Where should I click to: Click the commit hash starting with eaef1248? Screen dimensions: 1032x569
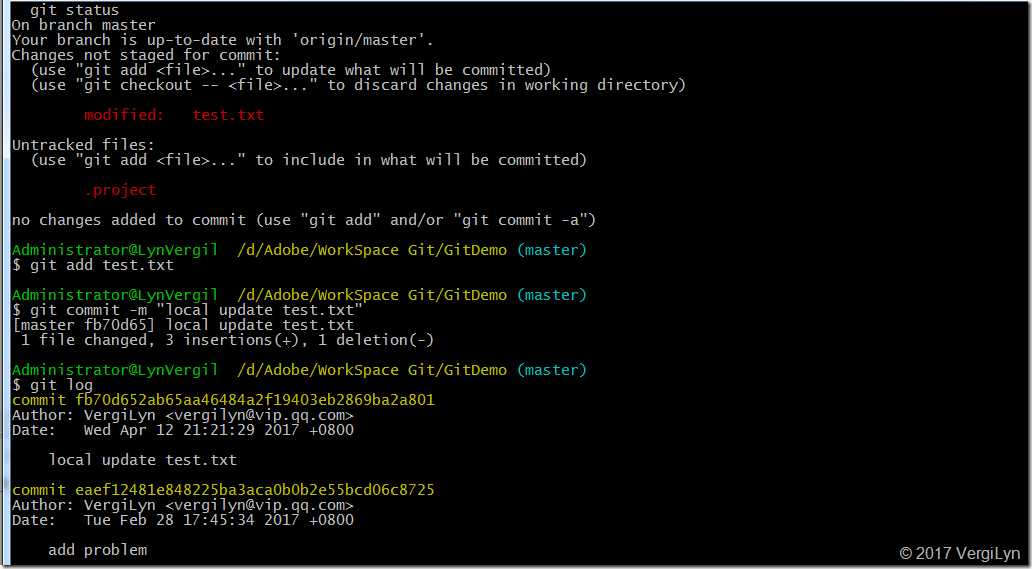tap(223, 490)
